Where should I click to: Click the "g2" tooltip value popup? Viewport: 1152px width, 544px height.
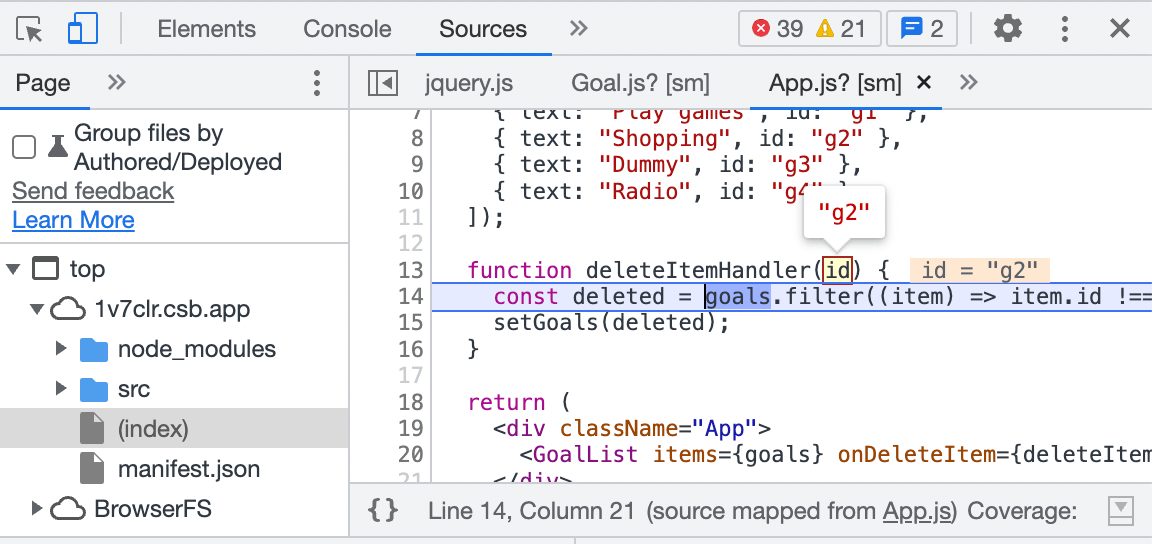click(844, 212)
